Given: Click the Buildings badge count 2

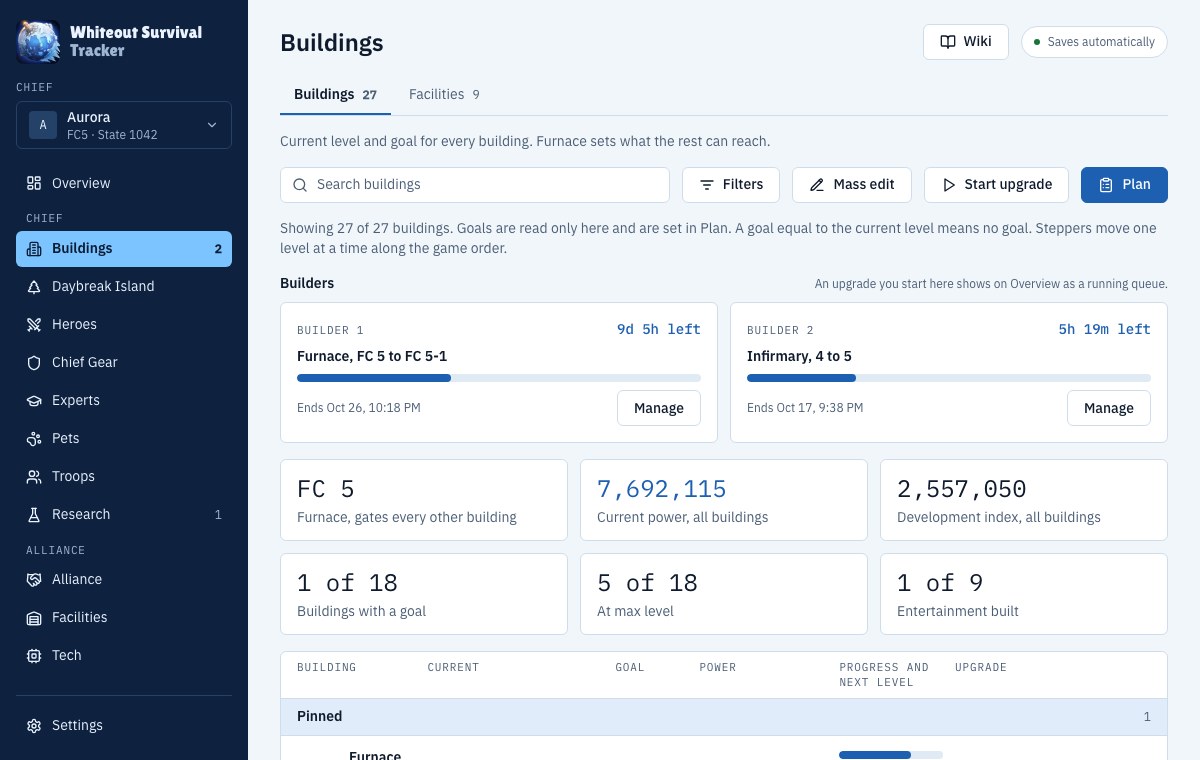Looking at the screenshot, I should click(218, 249).
